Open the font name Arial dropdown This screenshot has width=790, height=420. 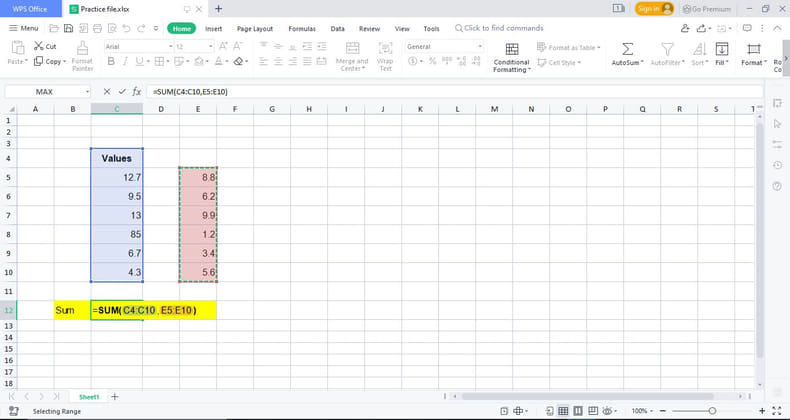[x=171, y=46]
